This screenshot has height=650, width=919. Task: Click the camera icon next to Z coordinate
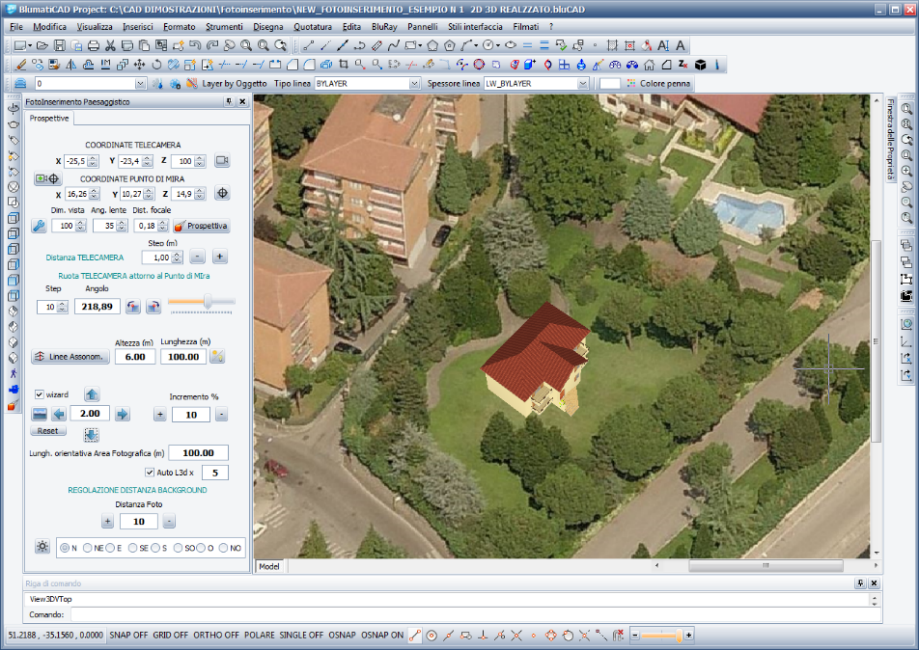pyautogui.click(x=222, y=161)
